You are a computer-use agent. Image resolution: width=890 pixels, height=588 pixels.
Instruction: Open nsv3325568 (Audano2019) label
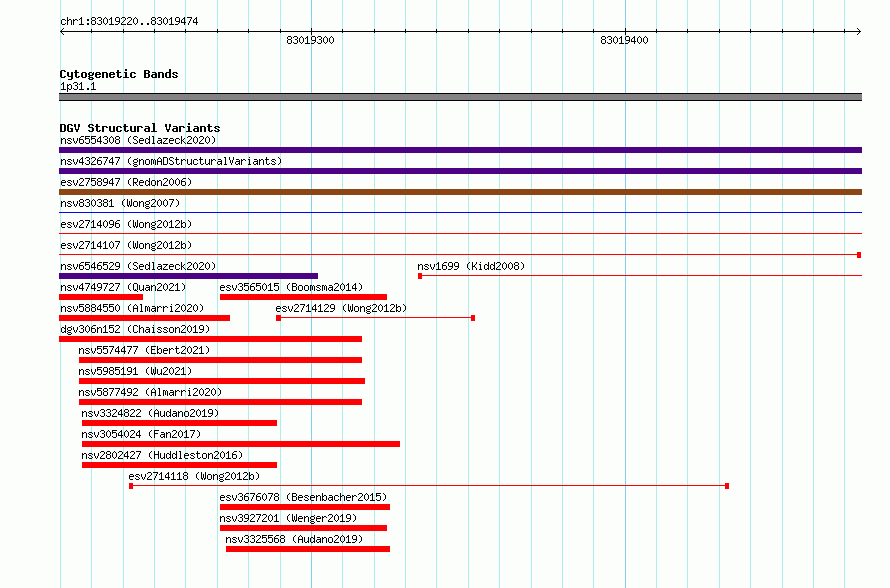(x=294, y=539)
